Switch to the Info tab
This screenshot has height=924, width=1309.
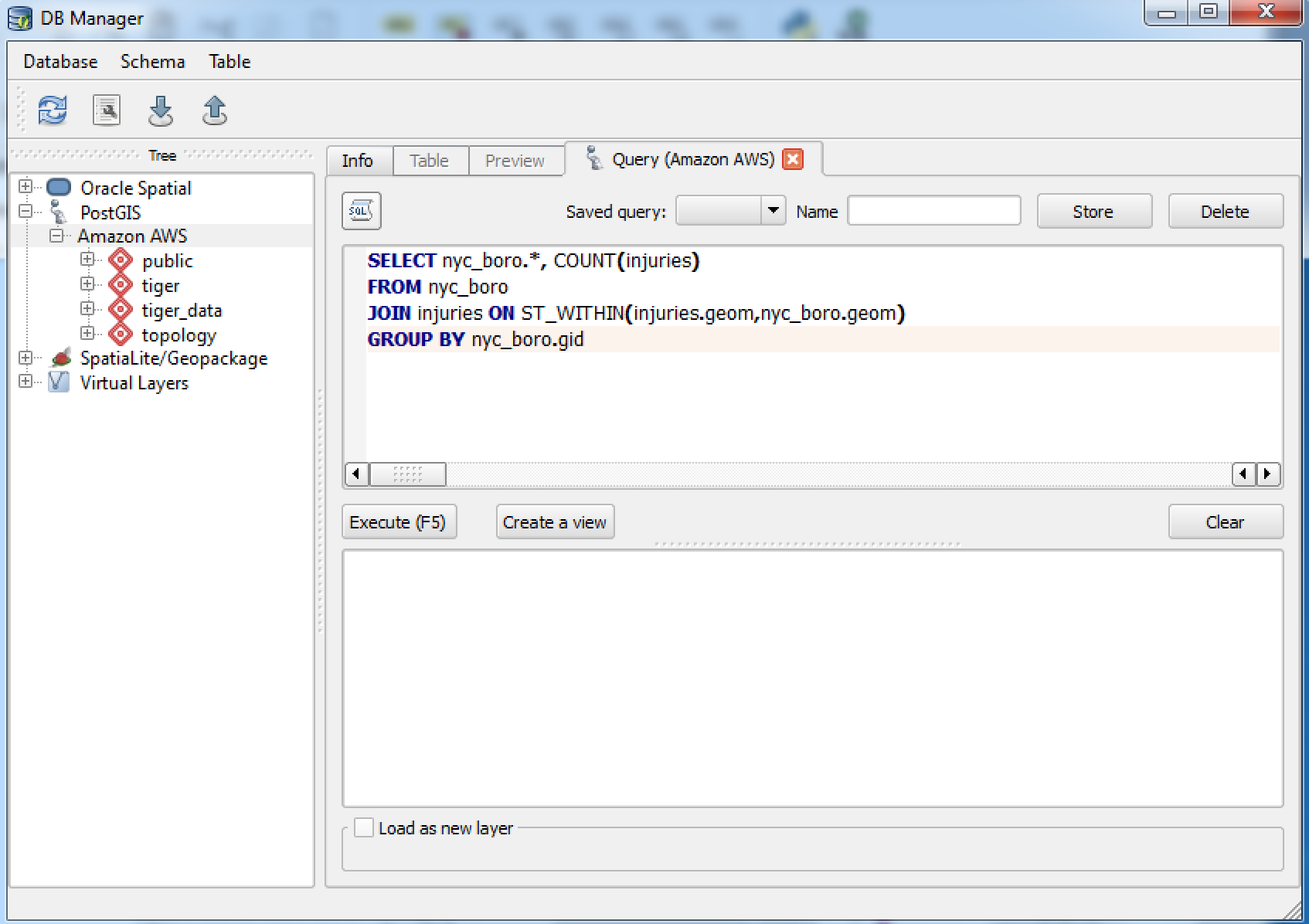[357, 161]
